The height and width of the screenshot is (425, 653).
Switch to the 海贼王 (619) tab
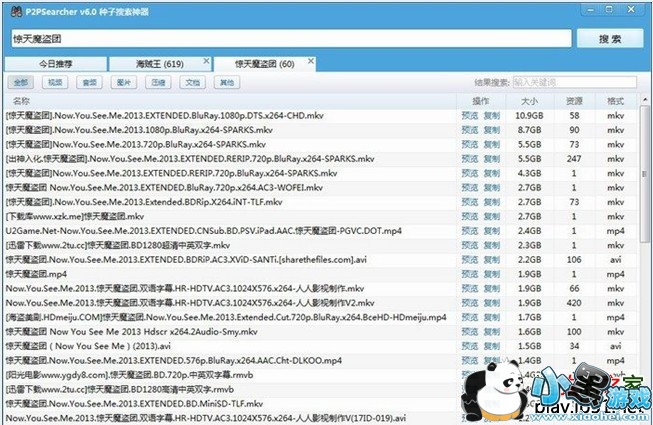[x=160, y=64]
